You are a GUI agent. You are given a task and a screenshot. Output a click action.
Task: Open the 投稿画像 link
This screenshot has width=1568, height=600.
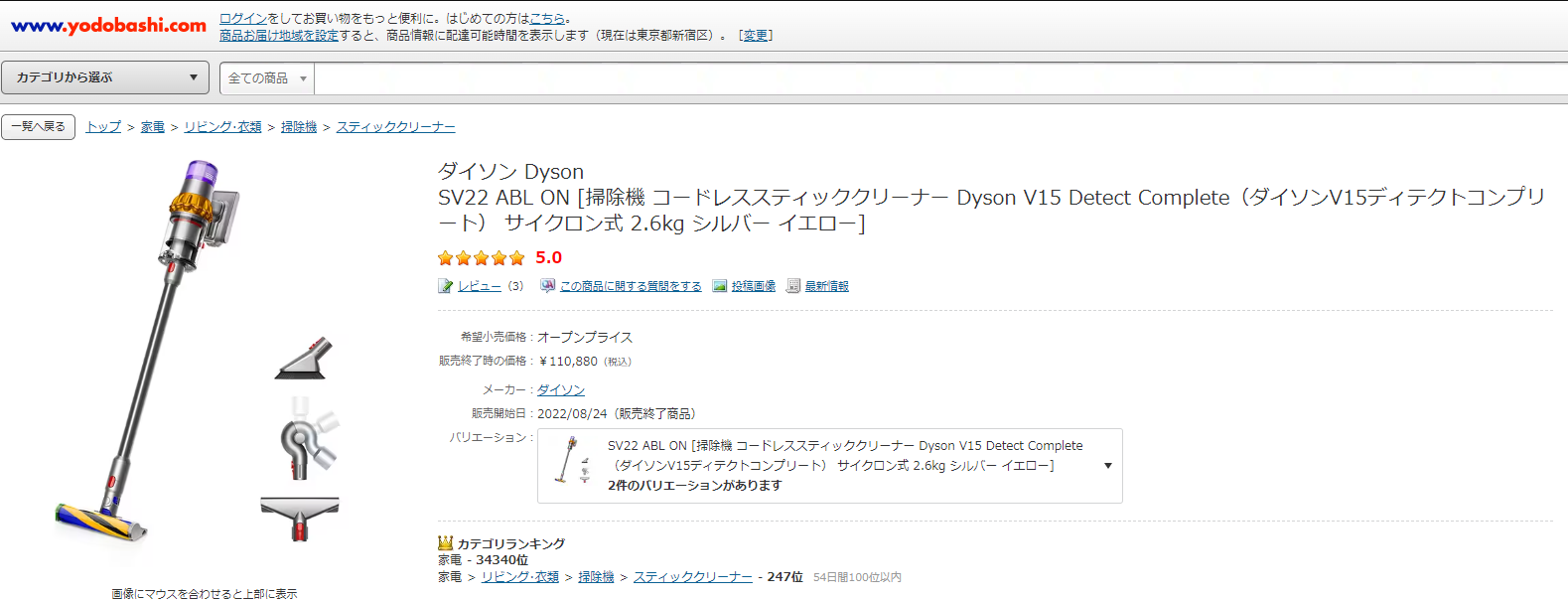(x=754, y=286)
